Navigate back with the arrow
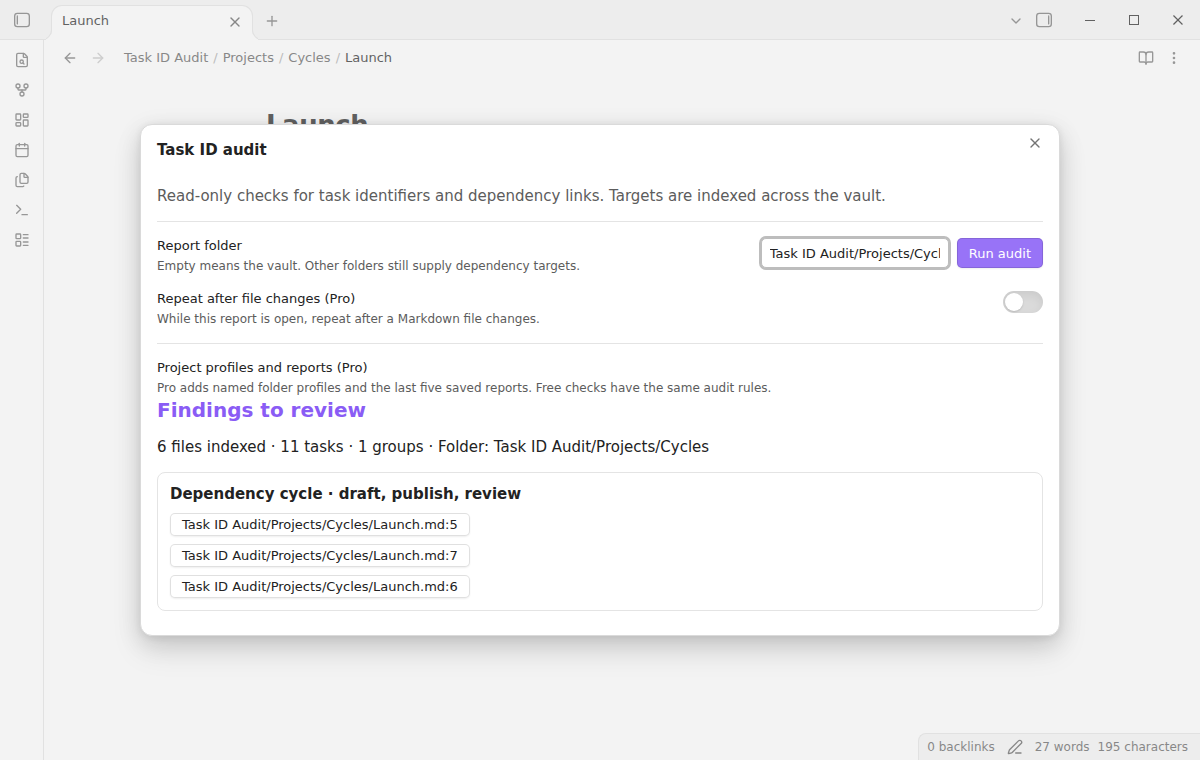1200x760 pixels. (70, 58)
